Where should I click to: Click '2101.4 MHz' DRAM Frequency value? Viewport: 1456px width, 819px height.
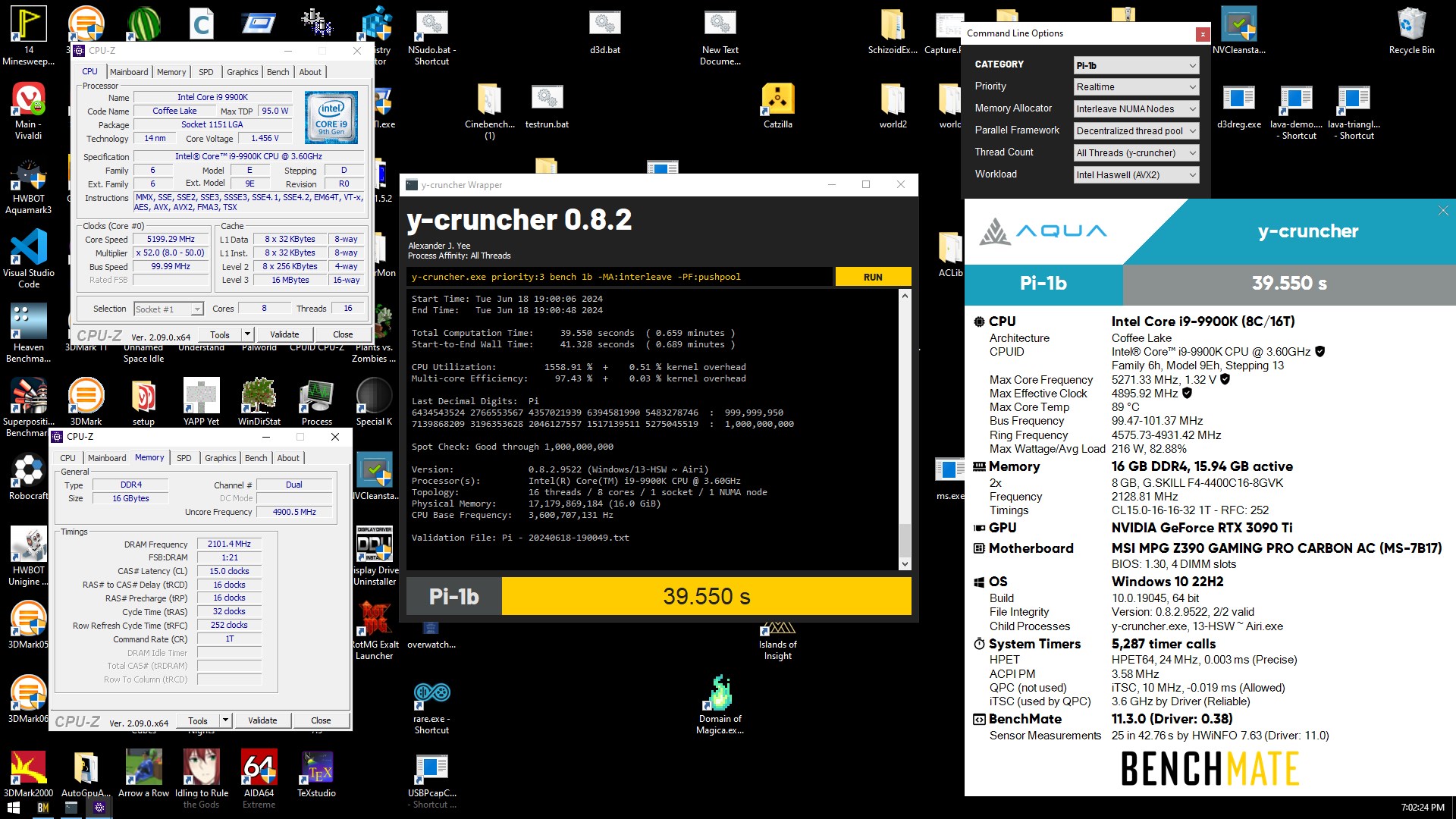[x=229, y=544]
